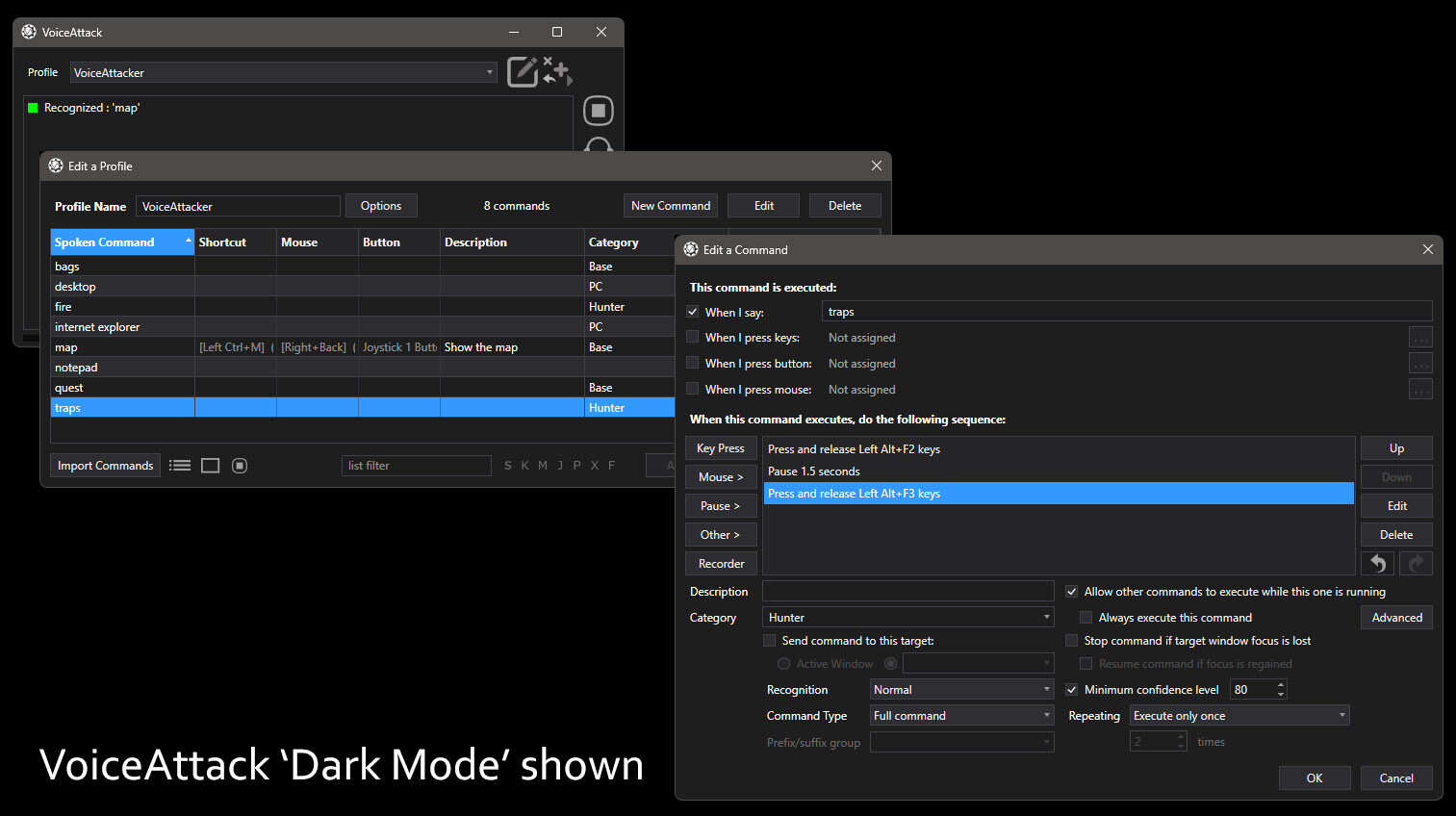The image size is (1456, 816).
Task: Open the 'Other >' flyout menu
Action: coord(721,534)
